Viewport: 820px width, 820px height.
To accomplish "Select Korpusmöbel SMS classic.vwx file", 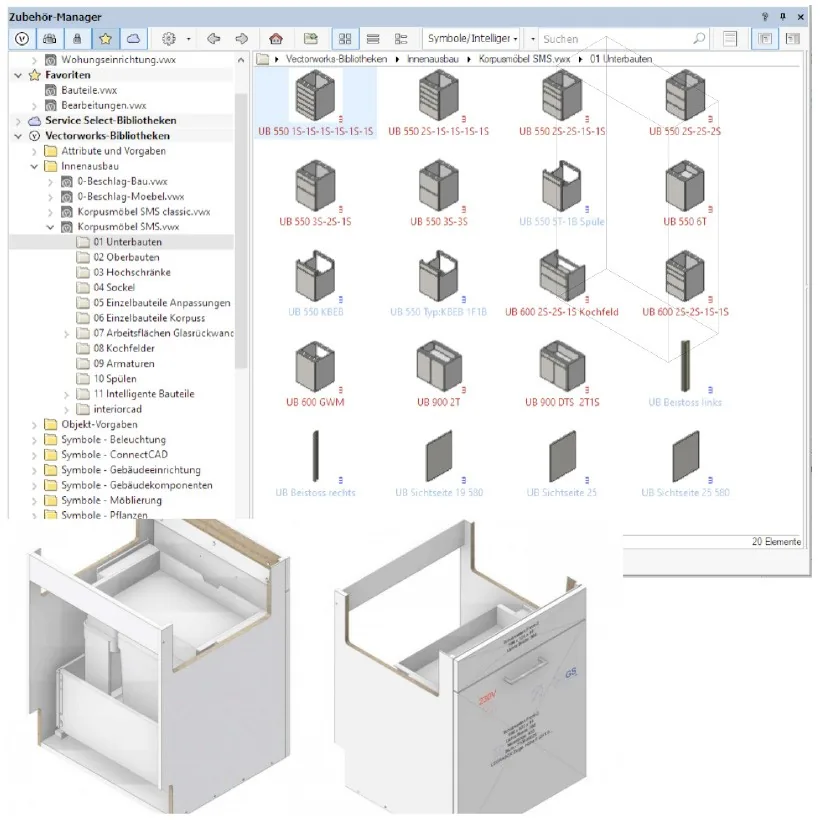I will [x=144, y=212].
